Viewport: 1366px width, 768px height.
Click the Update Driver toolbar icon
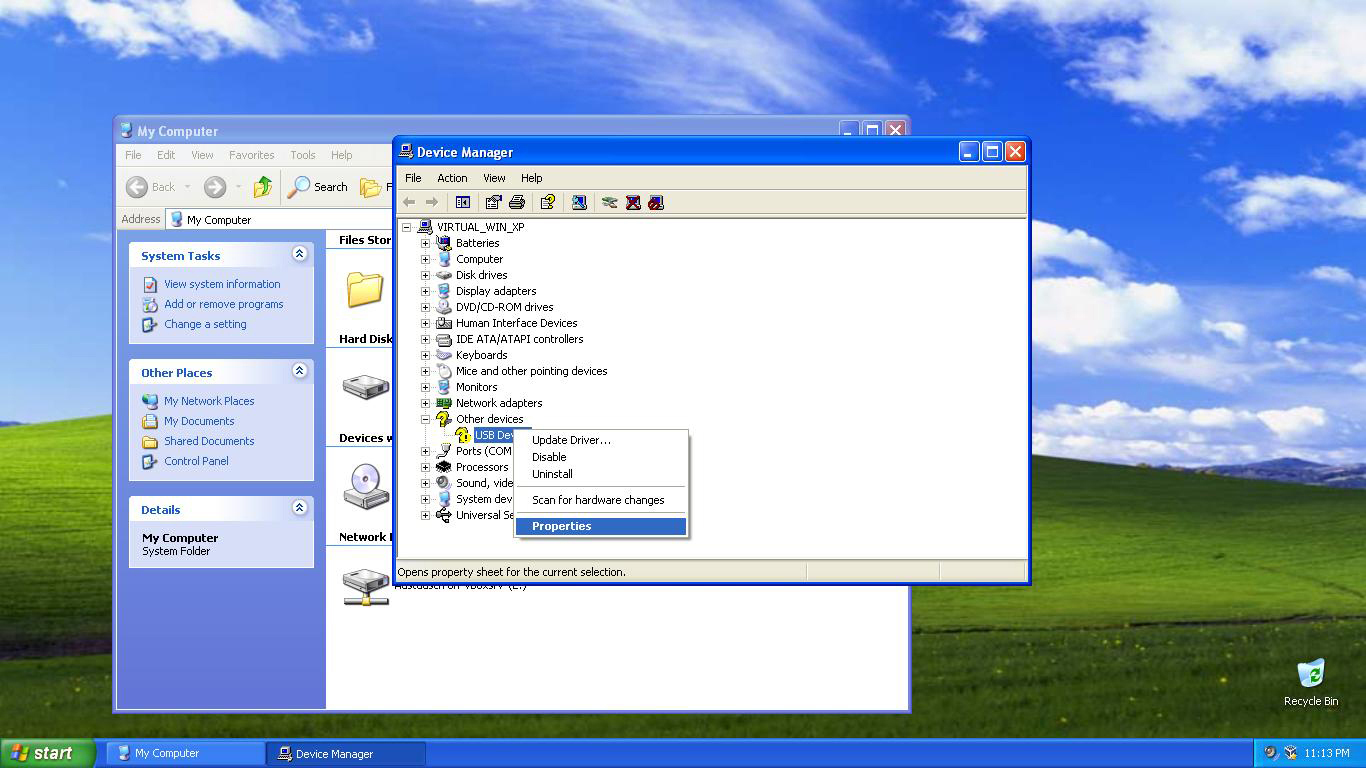pyautogui.click(x=609, y=202)
